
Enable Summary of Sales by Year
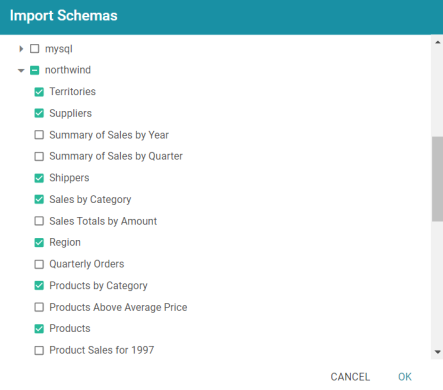point(39,135)
